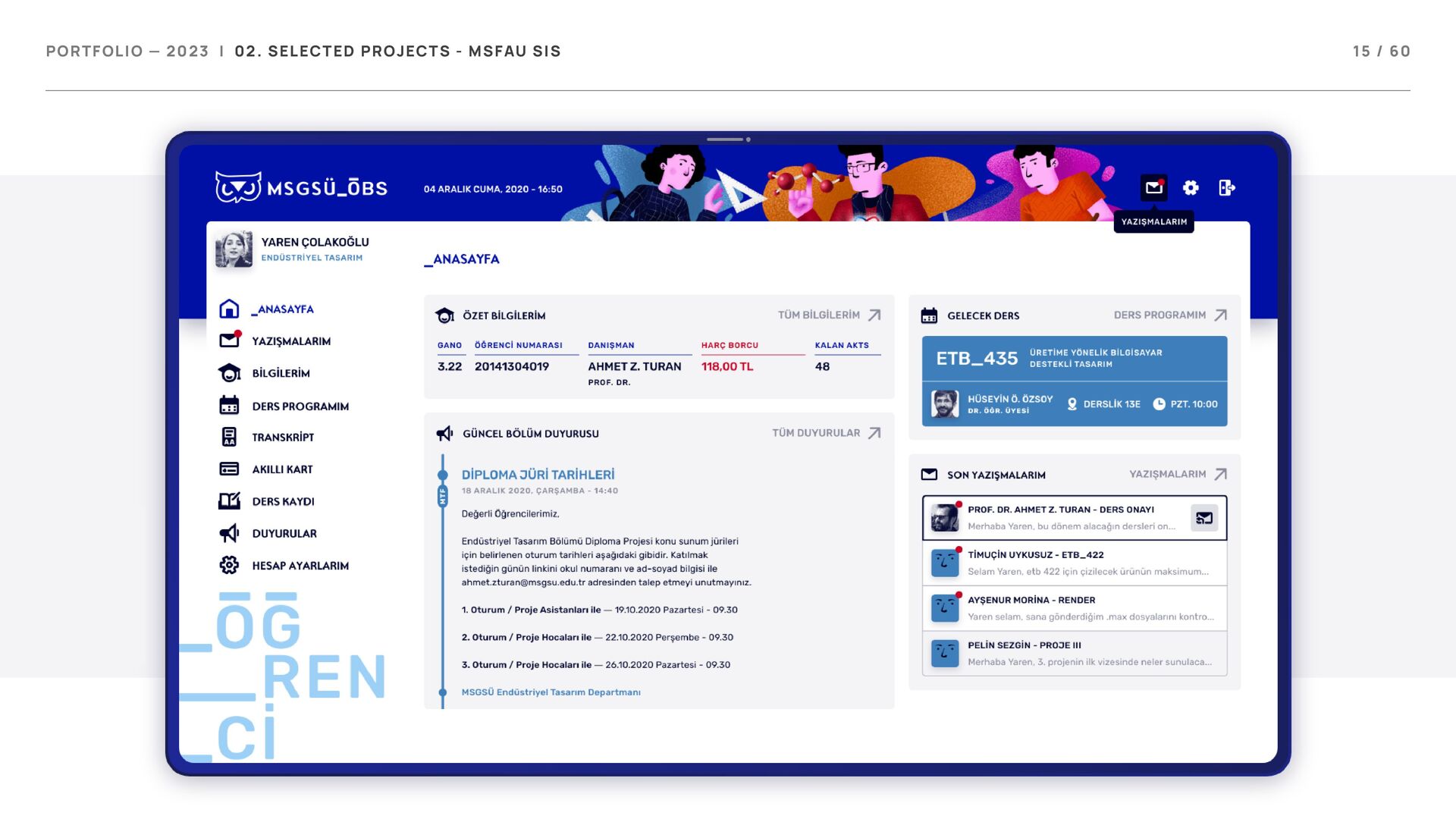1456x819 pixels.
Task: Open Duyurular in sidebar menu
Action: [x=284, y=534]
